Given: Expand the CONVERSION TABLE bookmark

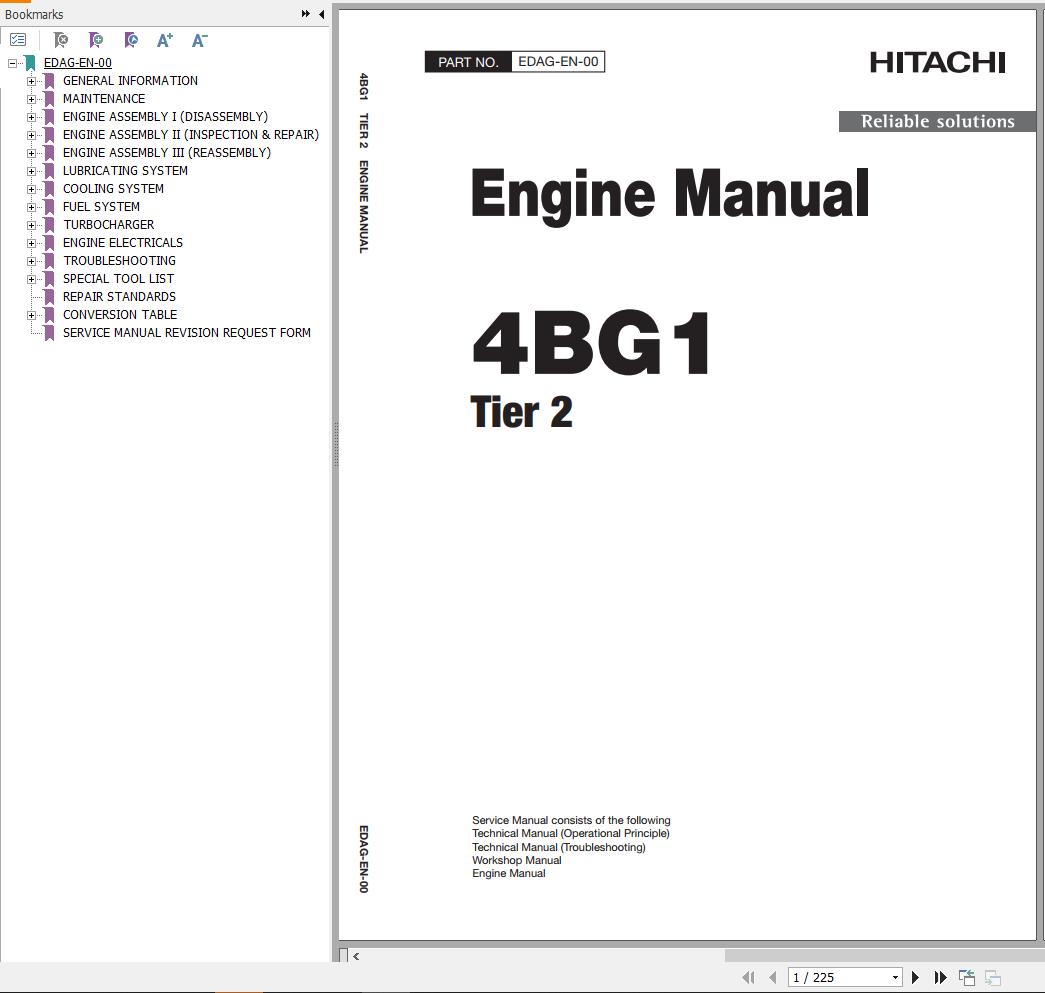Looking at the screenshot, I should coord(31,315).
